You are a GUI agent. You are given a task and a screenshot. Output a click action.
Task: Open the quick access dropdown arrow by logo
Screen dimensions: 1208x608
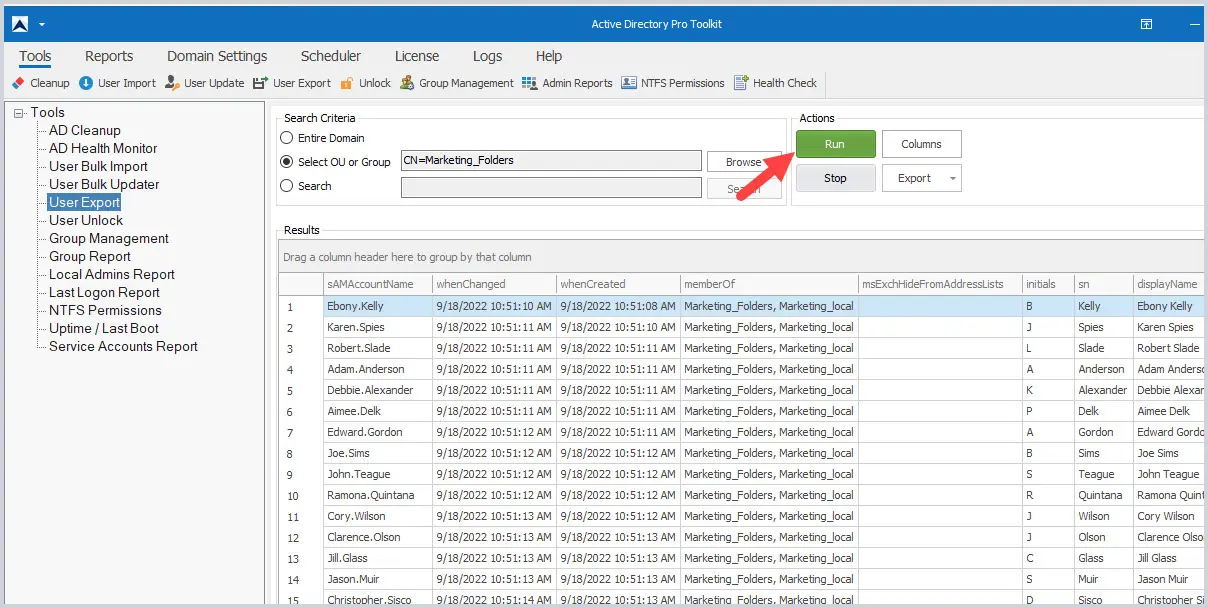pos(42,24)
